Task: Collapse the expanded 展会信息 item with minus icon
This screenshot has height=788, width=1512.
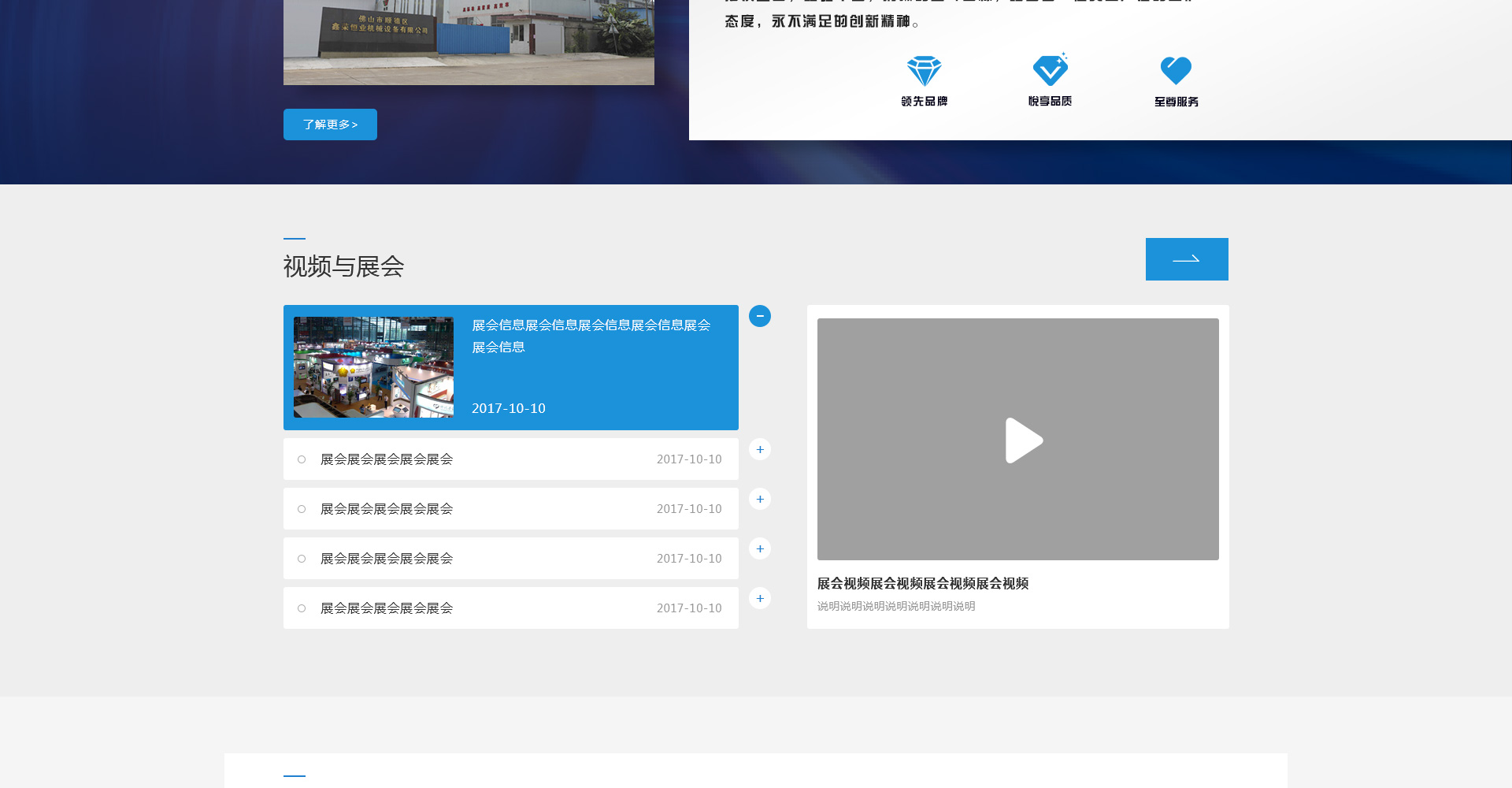Action: pyautogui.click(x=759, y=316)
